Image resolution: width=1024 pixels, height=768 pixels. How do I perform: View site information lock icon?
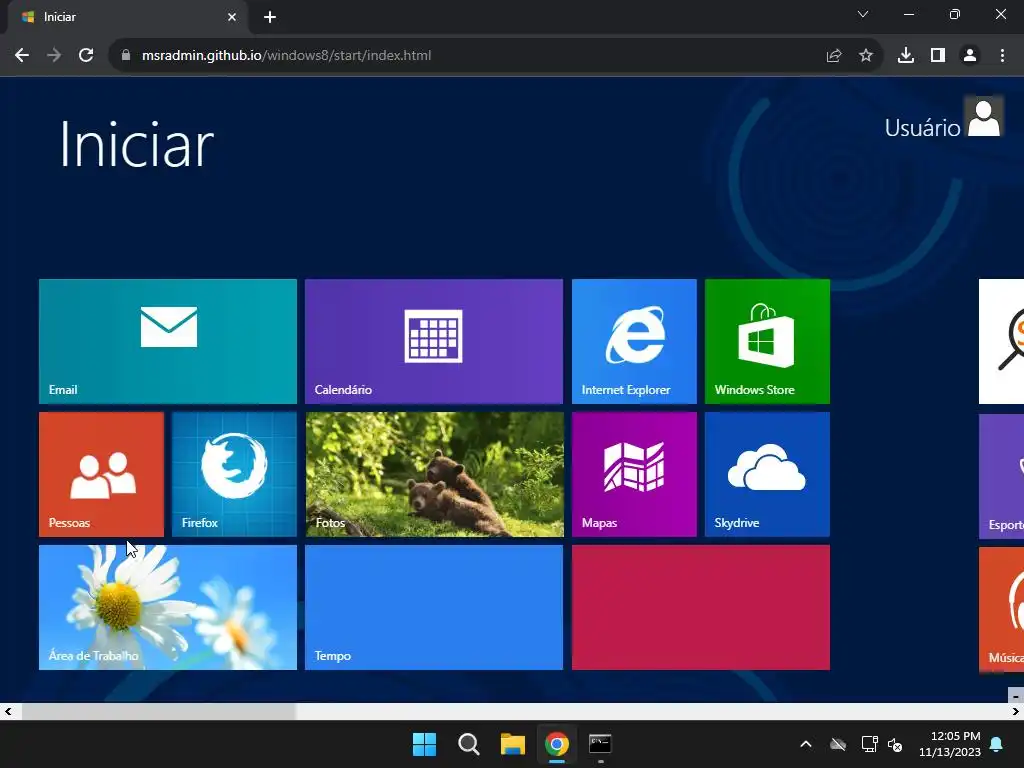coord(126,56)
